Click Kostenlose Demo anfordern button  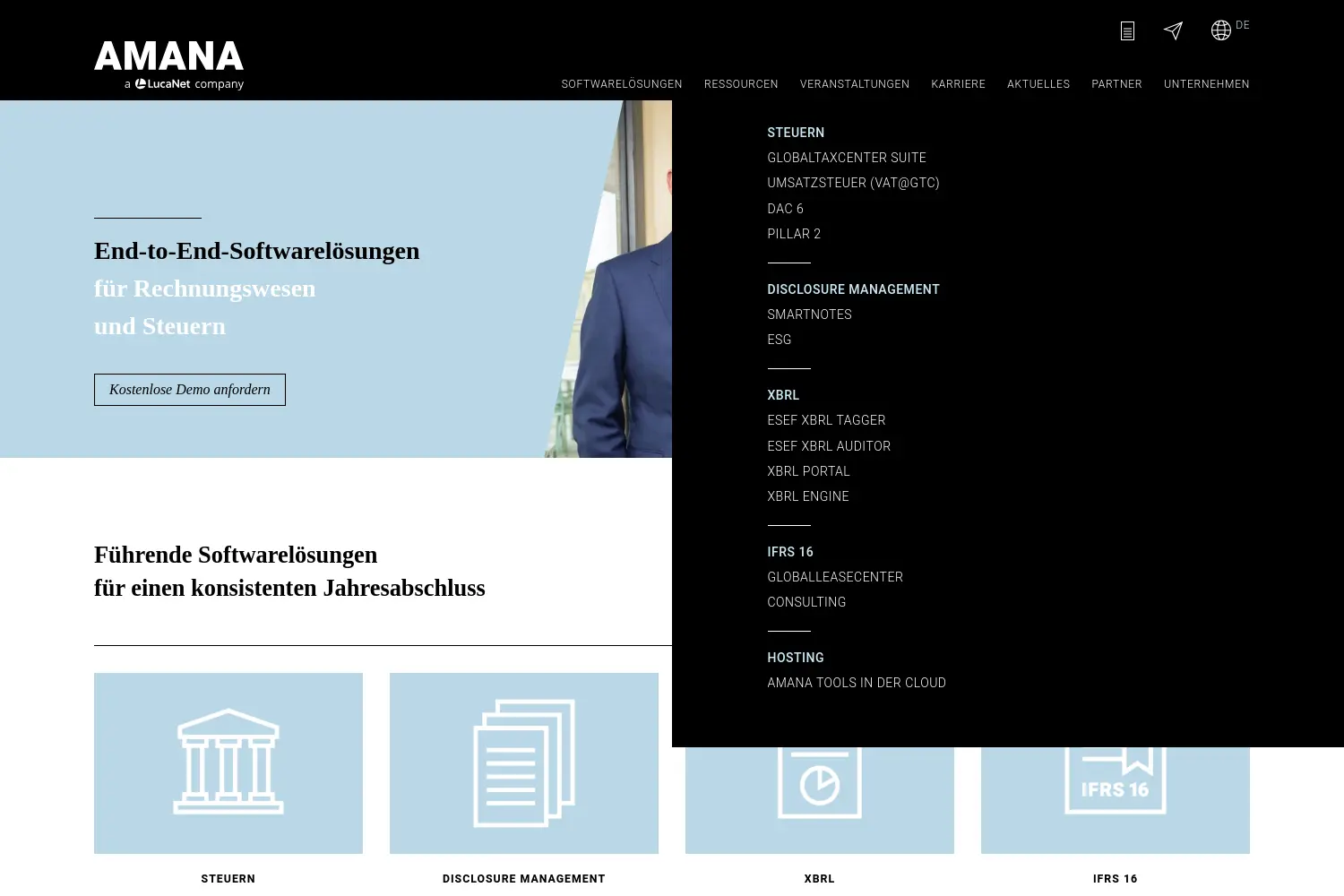pyautogui.click(x=190, y=390)
